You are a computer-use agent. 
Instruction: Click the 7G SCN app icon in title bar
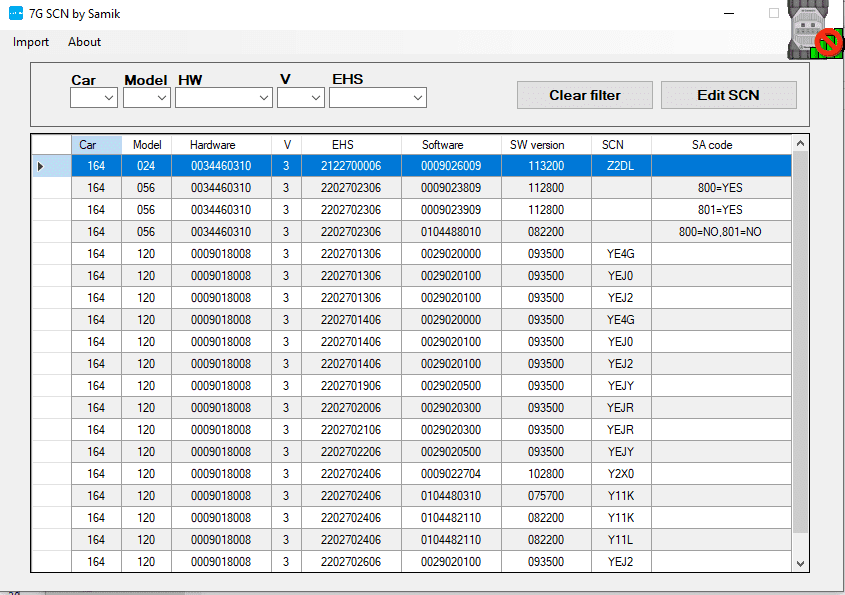click(16, 14)
